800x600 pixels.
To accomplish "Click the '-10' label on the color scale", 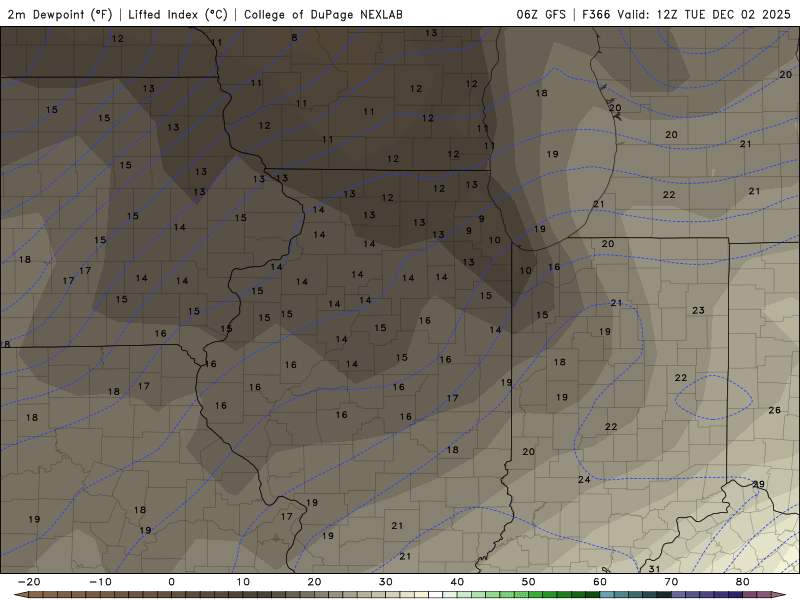I will (x=100, y=582).
